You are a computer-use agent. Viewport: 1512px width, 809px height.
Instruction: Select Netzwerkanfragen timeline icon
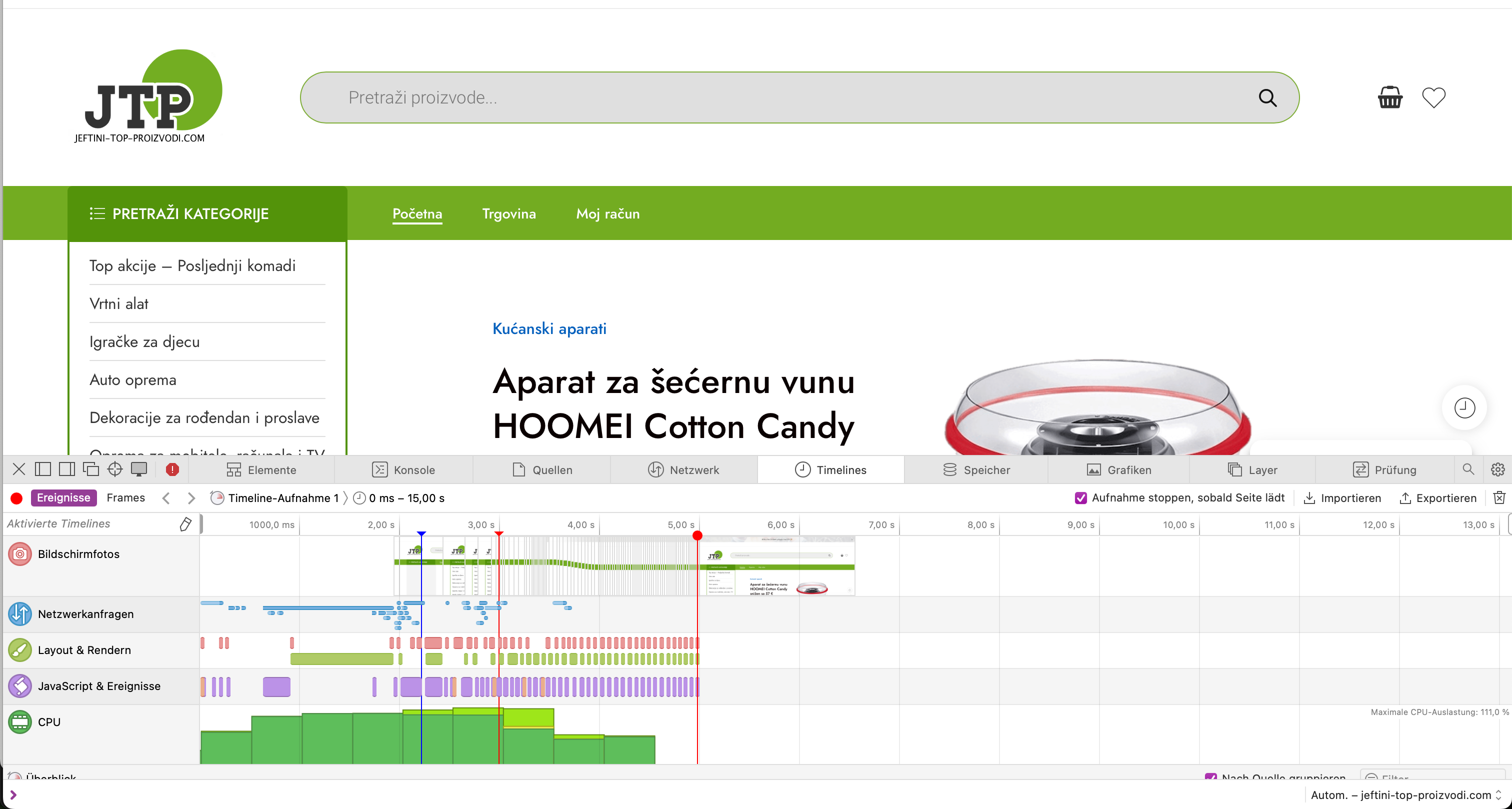coord(20,614)
